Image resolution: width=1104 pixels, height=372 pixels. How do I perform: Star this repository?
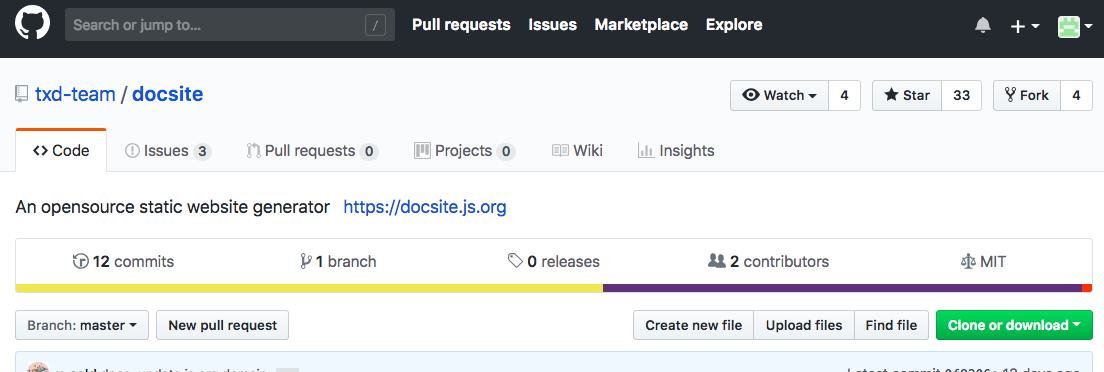(x=907, y=96)
